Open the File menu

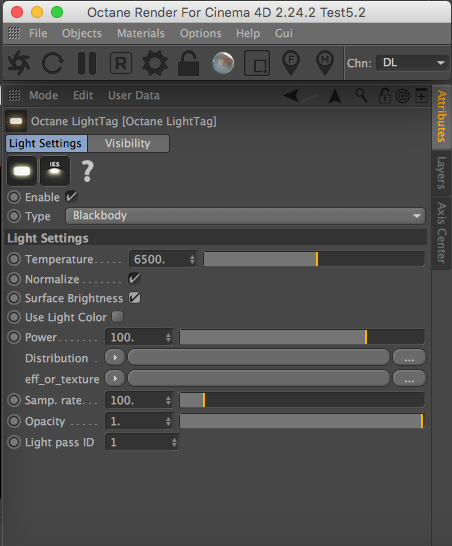(38, 33)
